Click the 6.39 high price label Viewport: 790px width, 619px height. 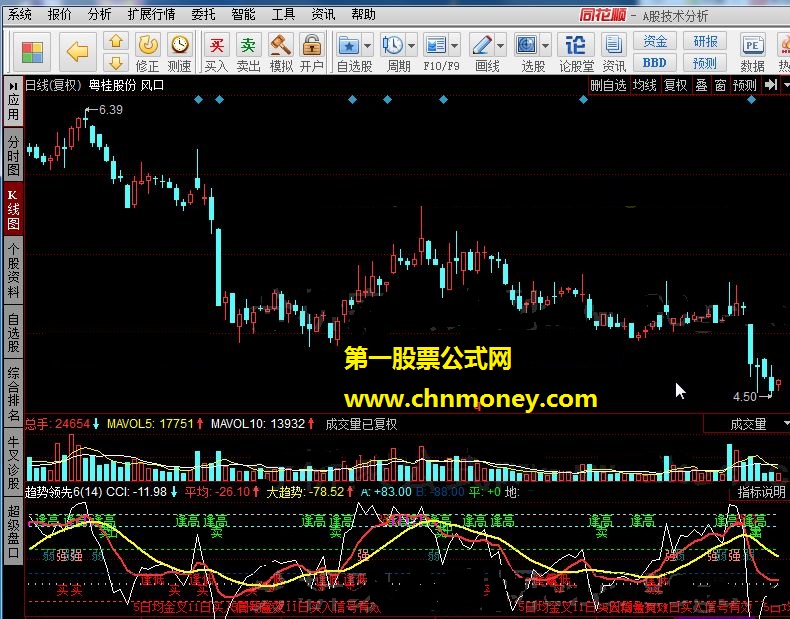111,110
